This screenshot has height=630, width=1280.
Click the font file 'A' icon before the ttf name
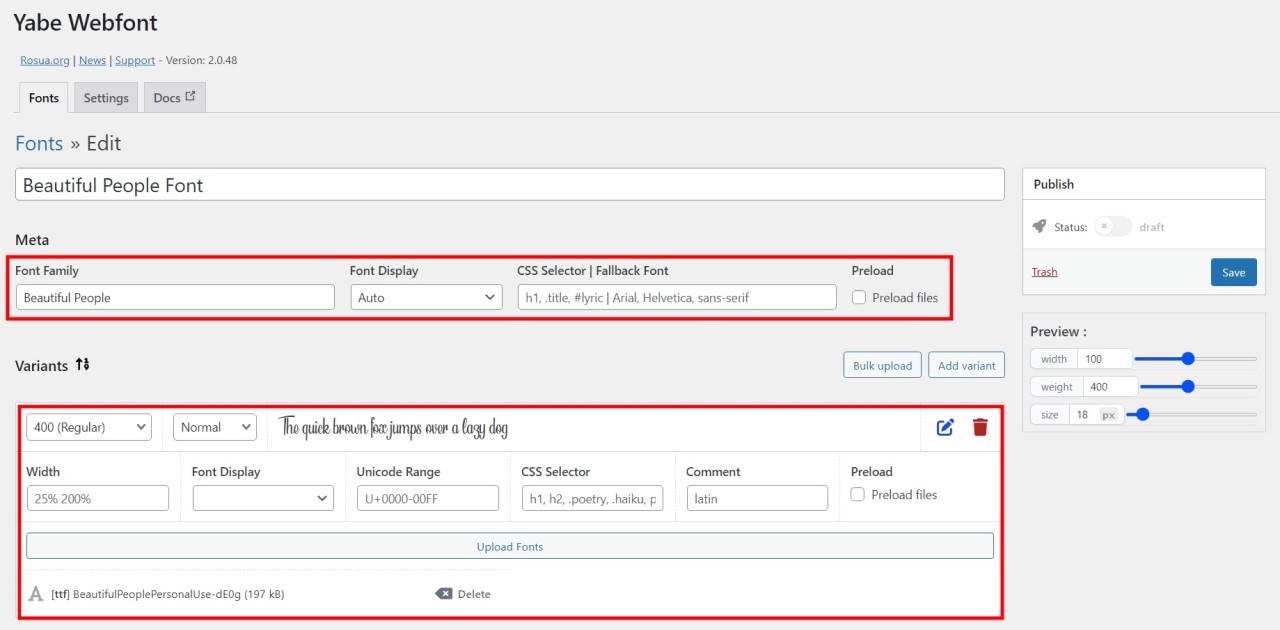pos(35,593)
